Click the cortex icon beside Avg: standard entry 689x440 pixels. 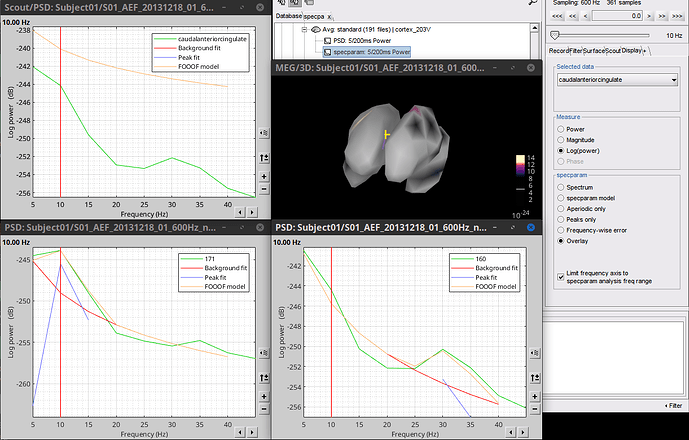click(315, 30)
